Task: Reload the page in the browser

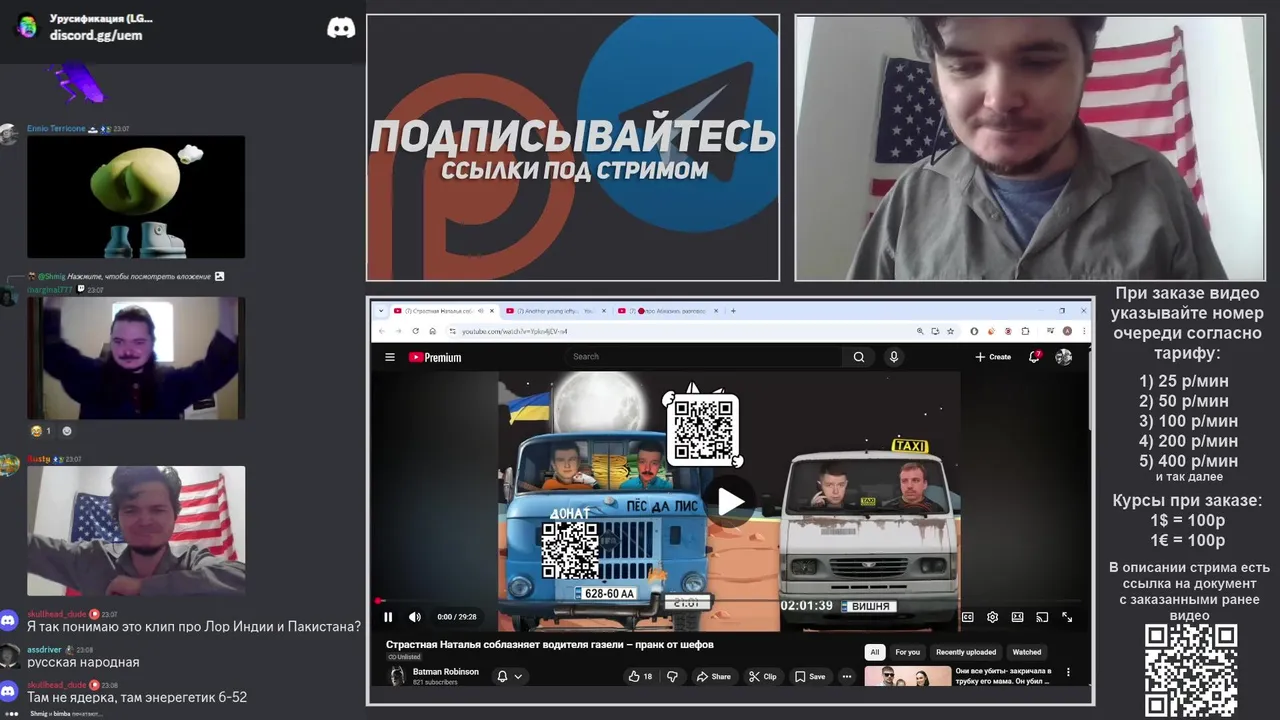Action: click(x=415, y=331)
